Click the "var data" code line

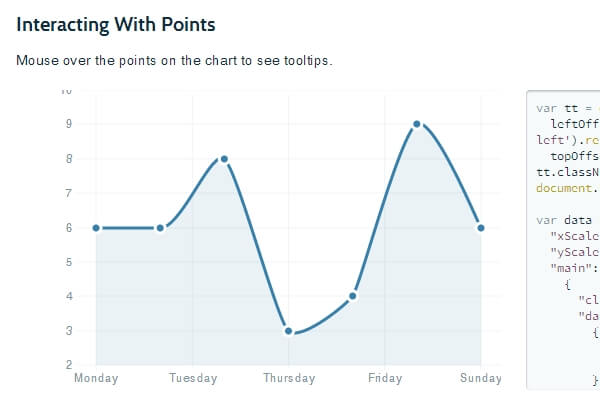(564, 217)
